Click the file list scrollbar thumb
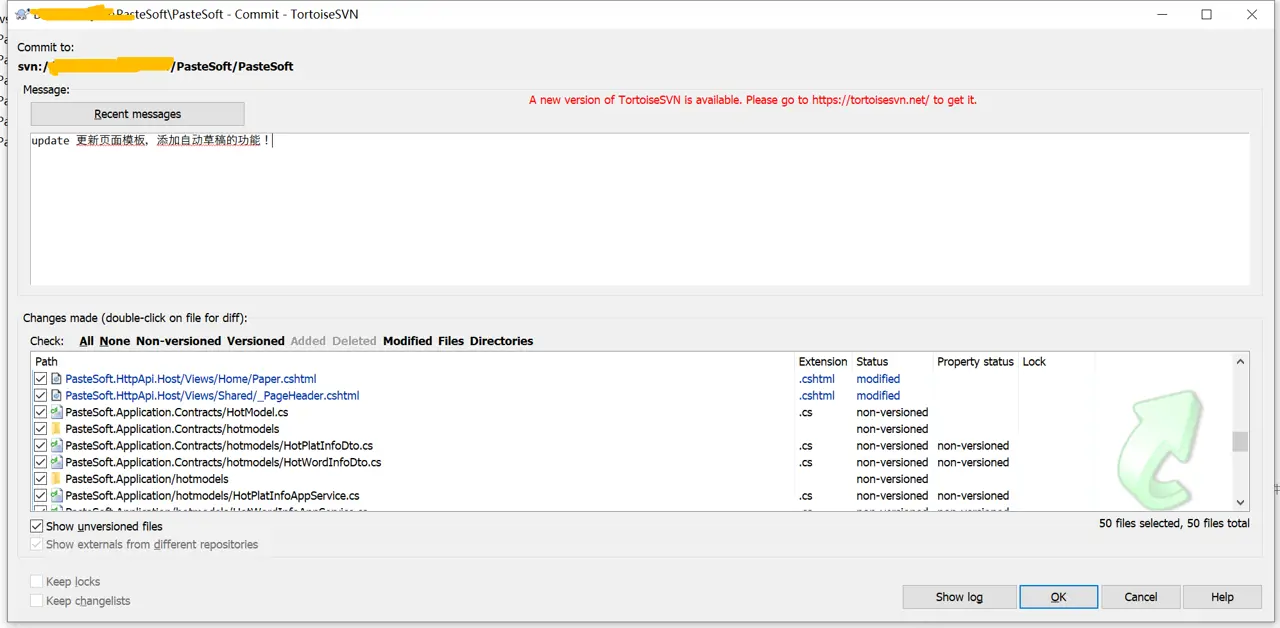Screen dimensions: 1280x628 click(x=1240, y=441)
